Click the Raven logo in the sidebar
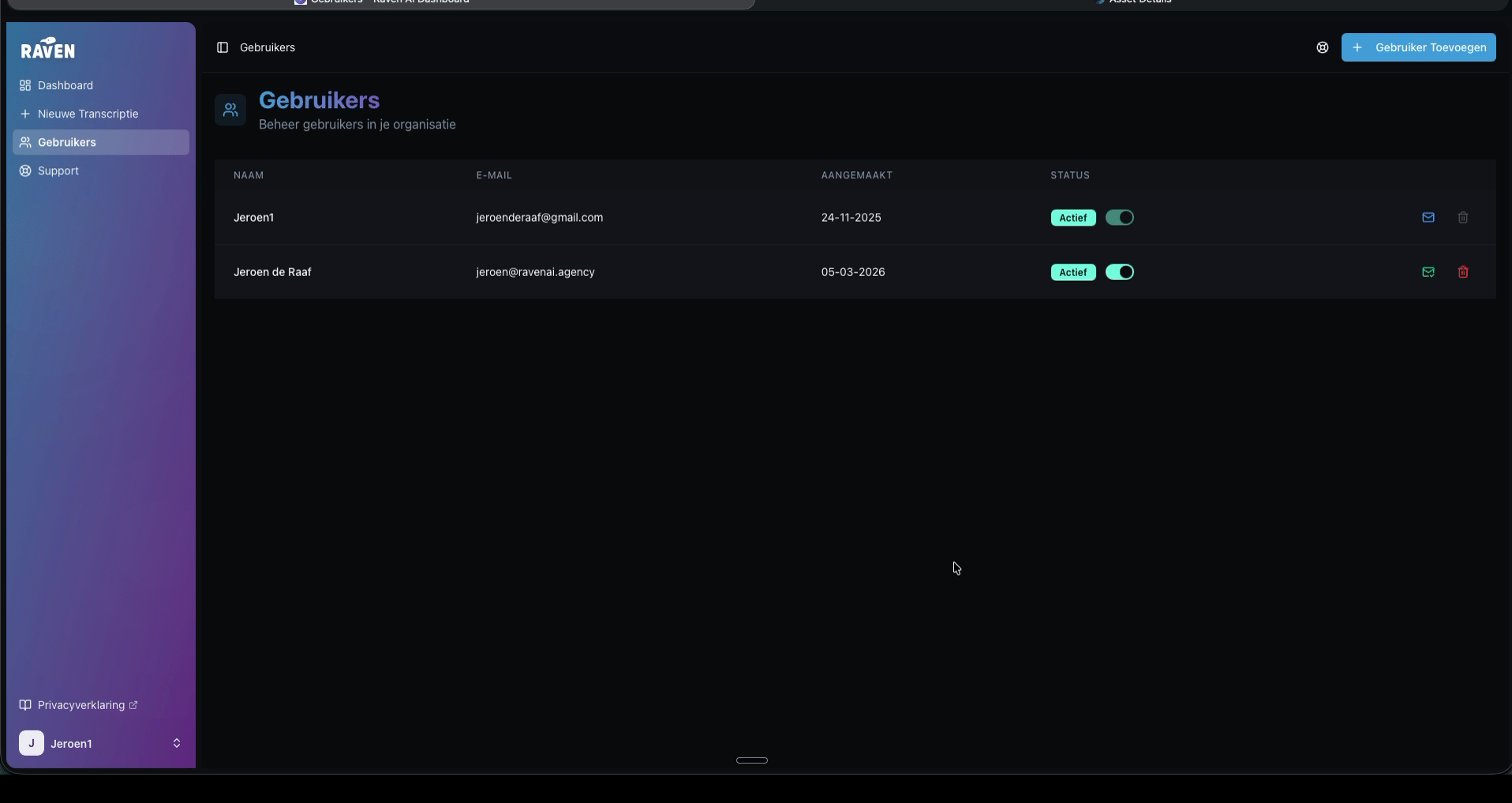 pos(48,49)
